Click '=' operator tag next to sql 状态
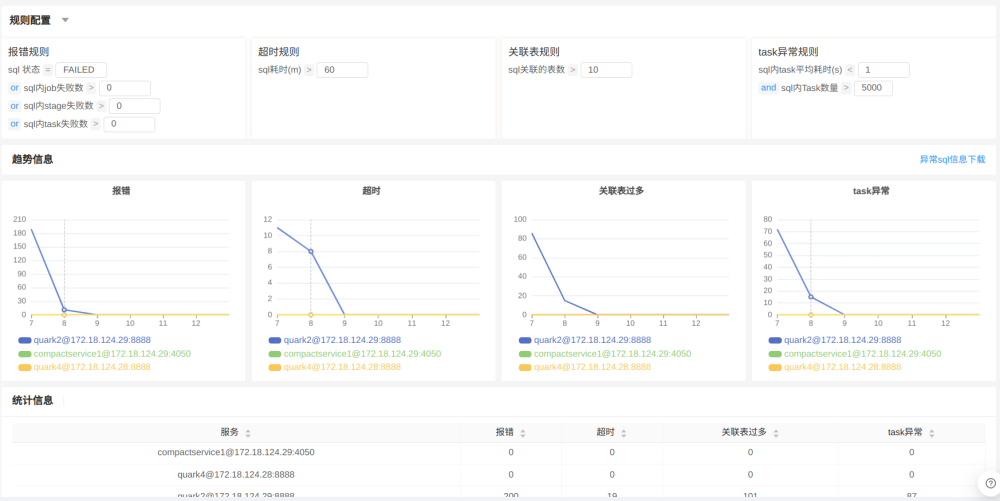The width and height of the screenshot is (1000, 501). pos(48,70)
